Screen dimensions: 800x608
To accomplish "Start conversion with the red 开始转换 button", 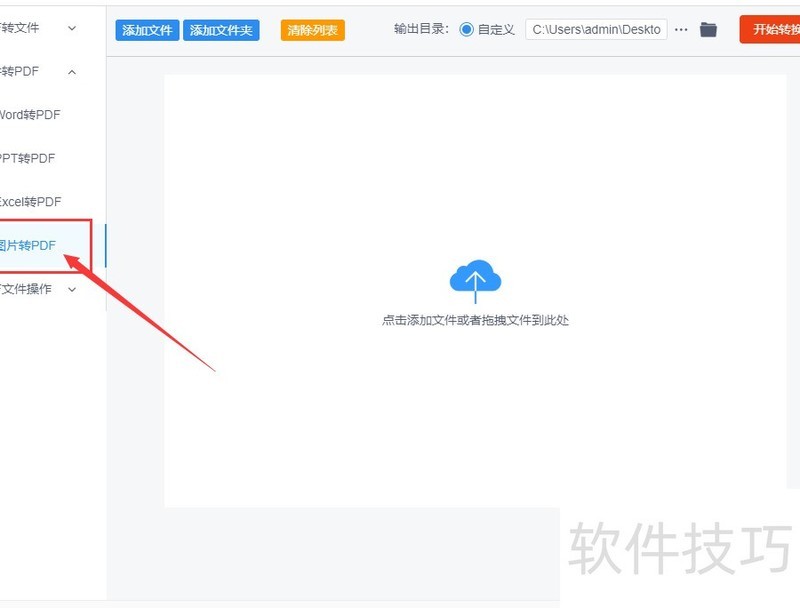I will coord(770,30).
